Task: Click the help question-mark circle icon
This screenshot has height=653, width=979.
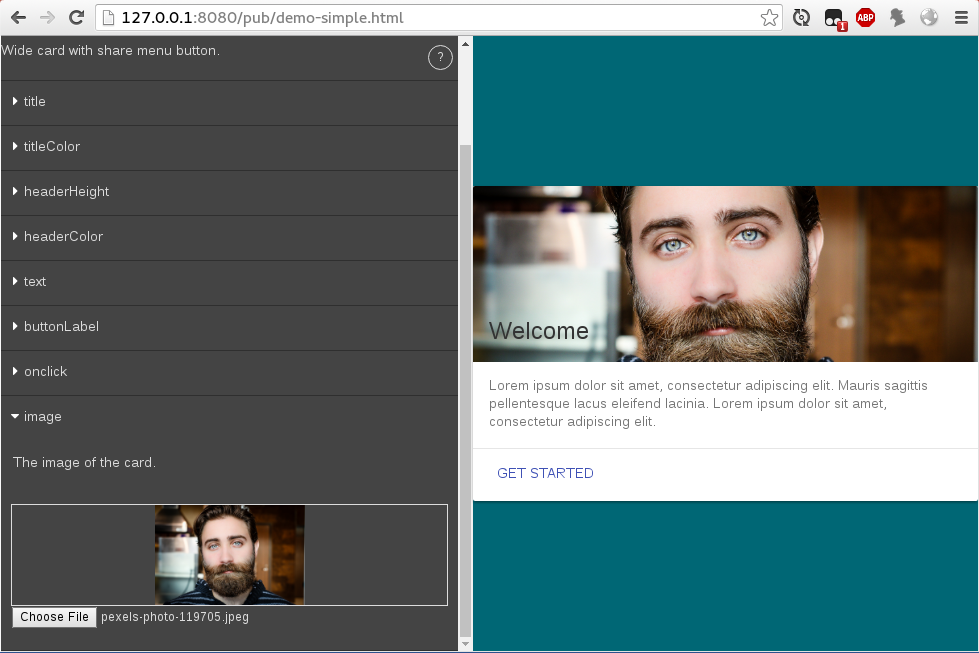Action: 440,57
